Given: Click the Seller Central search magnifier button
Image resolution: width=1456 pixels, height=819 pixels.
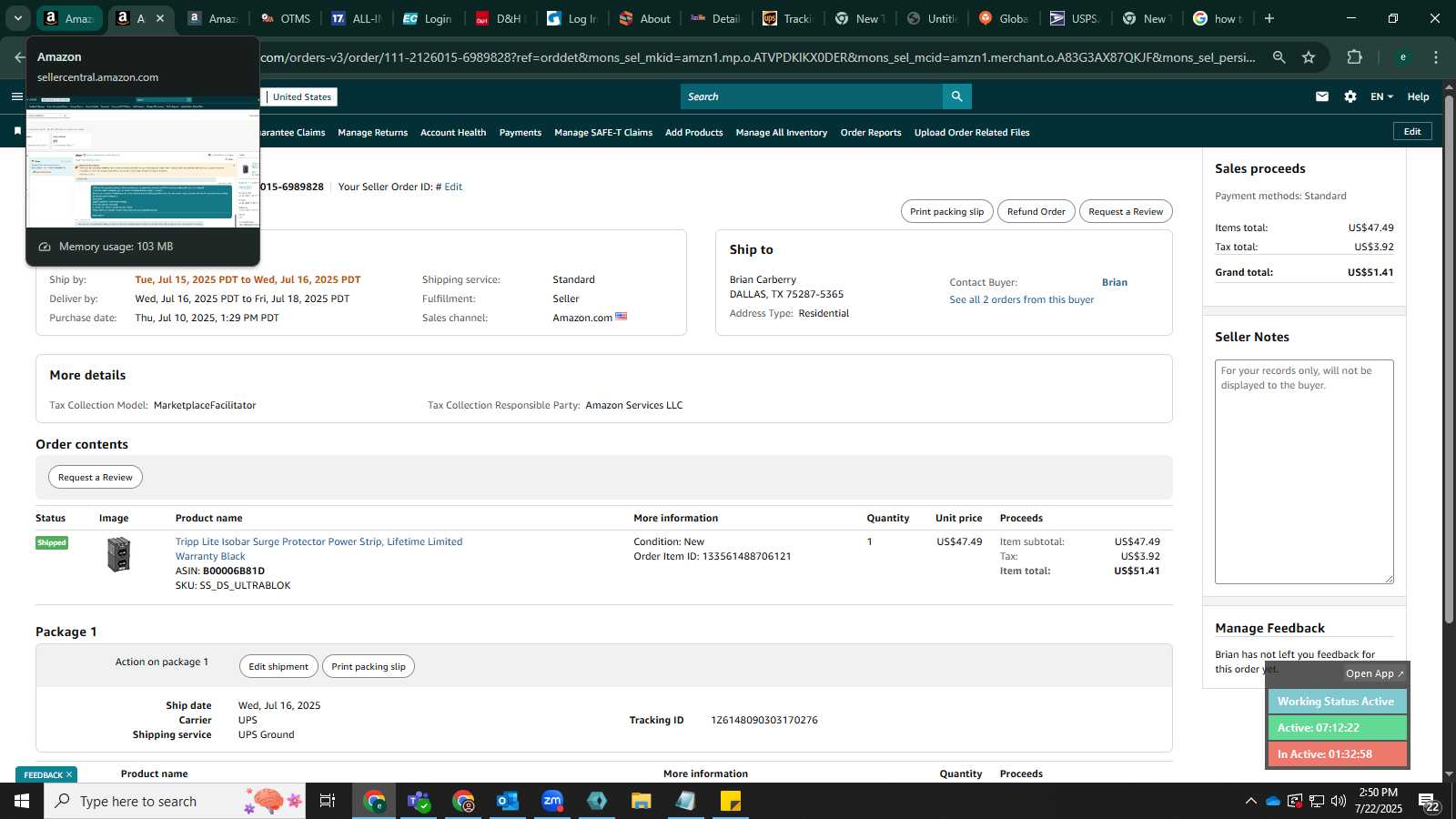Looking at the screenshot, I should point(956,96).
